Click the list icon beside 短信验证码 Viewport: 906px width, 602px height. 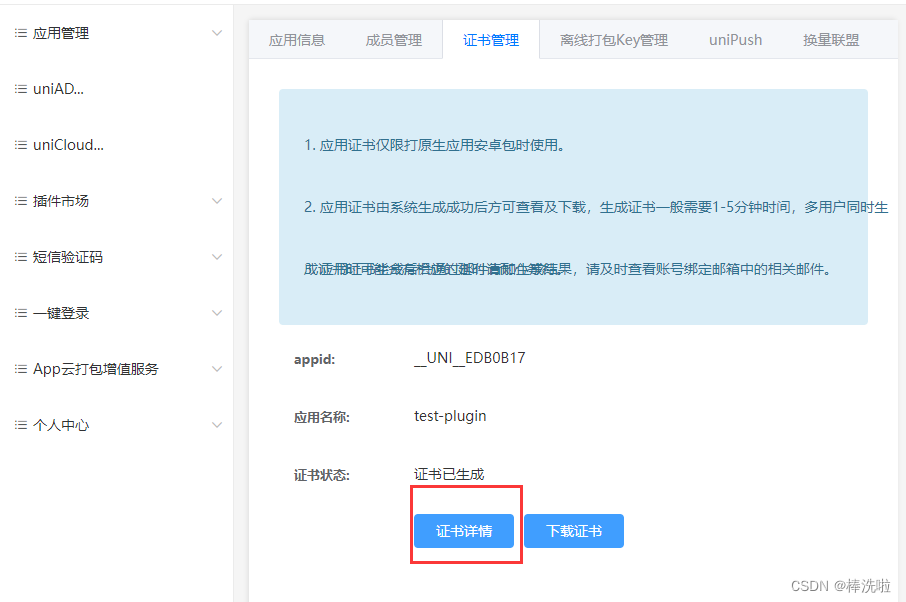tap(20, 257)
